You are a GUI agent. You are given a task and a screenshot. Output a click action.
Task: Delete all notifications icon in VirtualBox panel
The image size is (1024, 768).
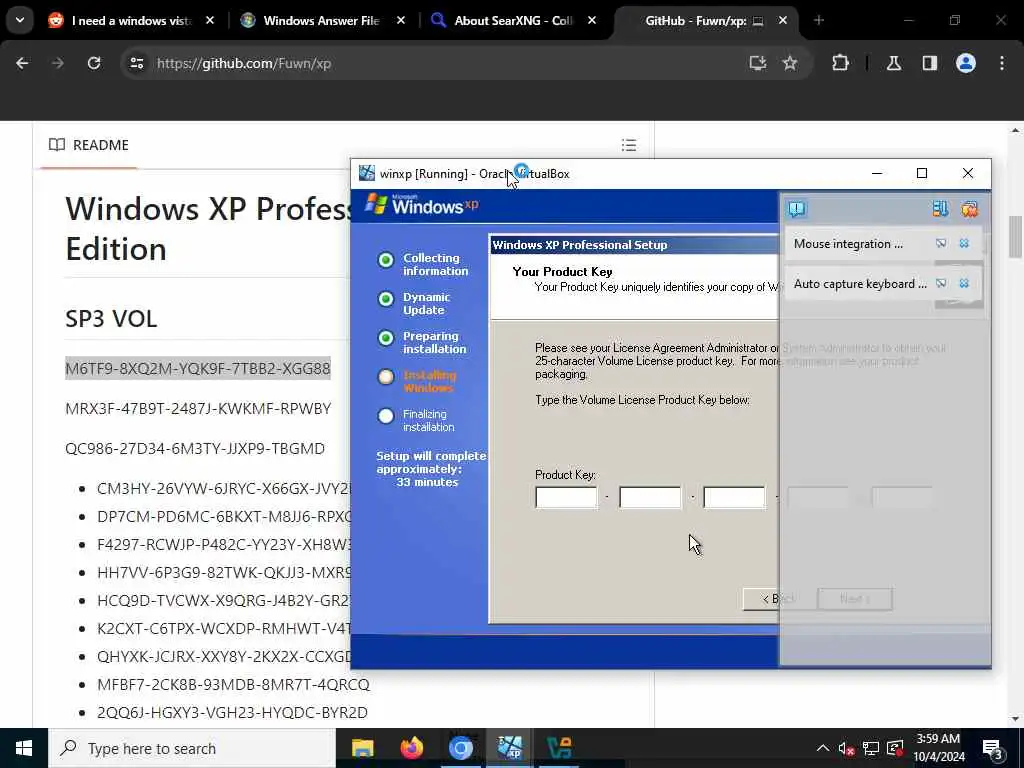coord(969,209)
